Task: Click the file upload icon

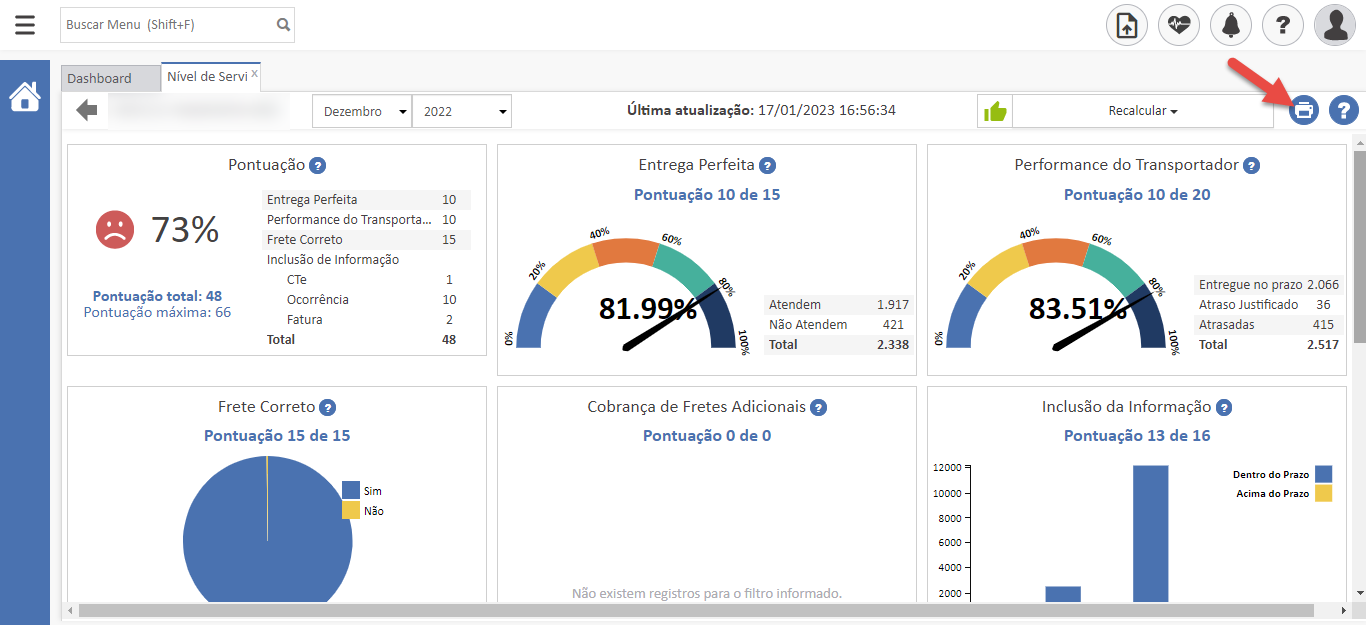Action: click(x=1126, y=25)
